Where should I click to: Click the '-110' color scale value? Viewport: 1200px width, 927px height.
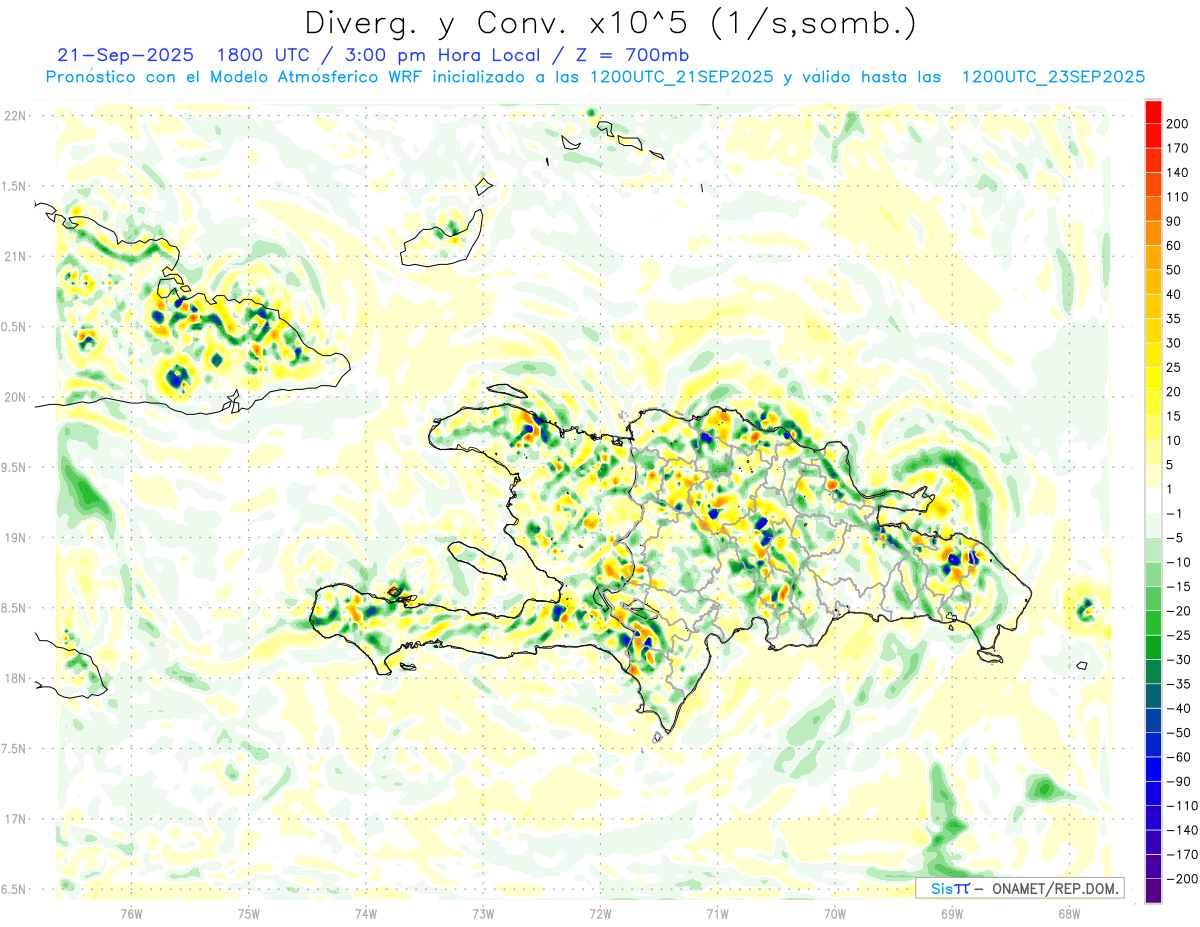tap(1181, 806)
